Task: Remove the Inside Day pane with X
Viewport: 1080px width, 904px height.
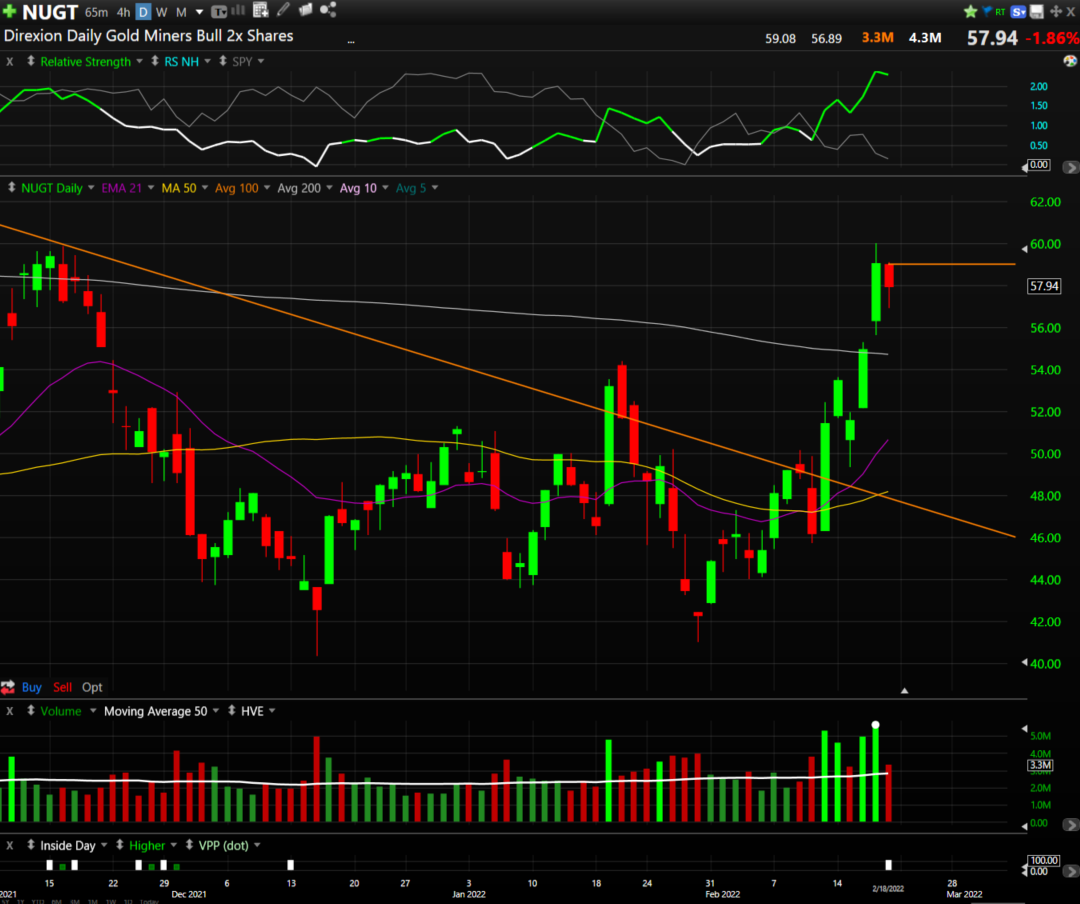Action: point(10,845)
